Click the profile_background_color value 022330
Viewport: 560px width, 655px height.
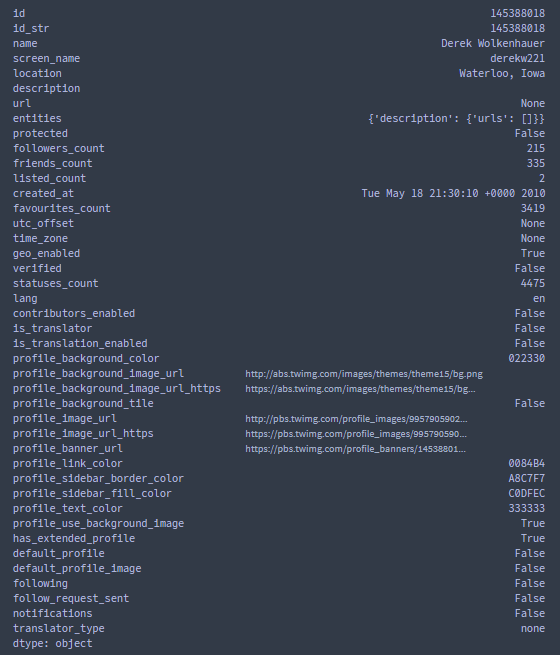tap(527, 358)
